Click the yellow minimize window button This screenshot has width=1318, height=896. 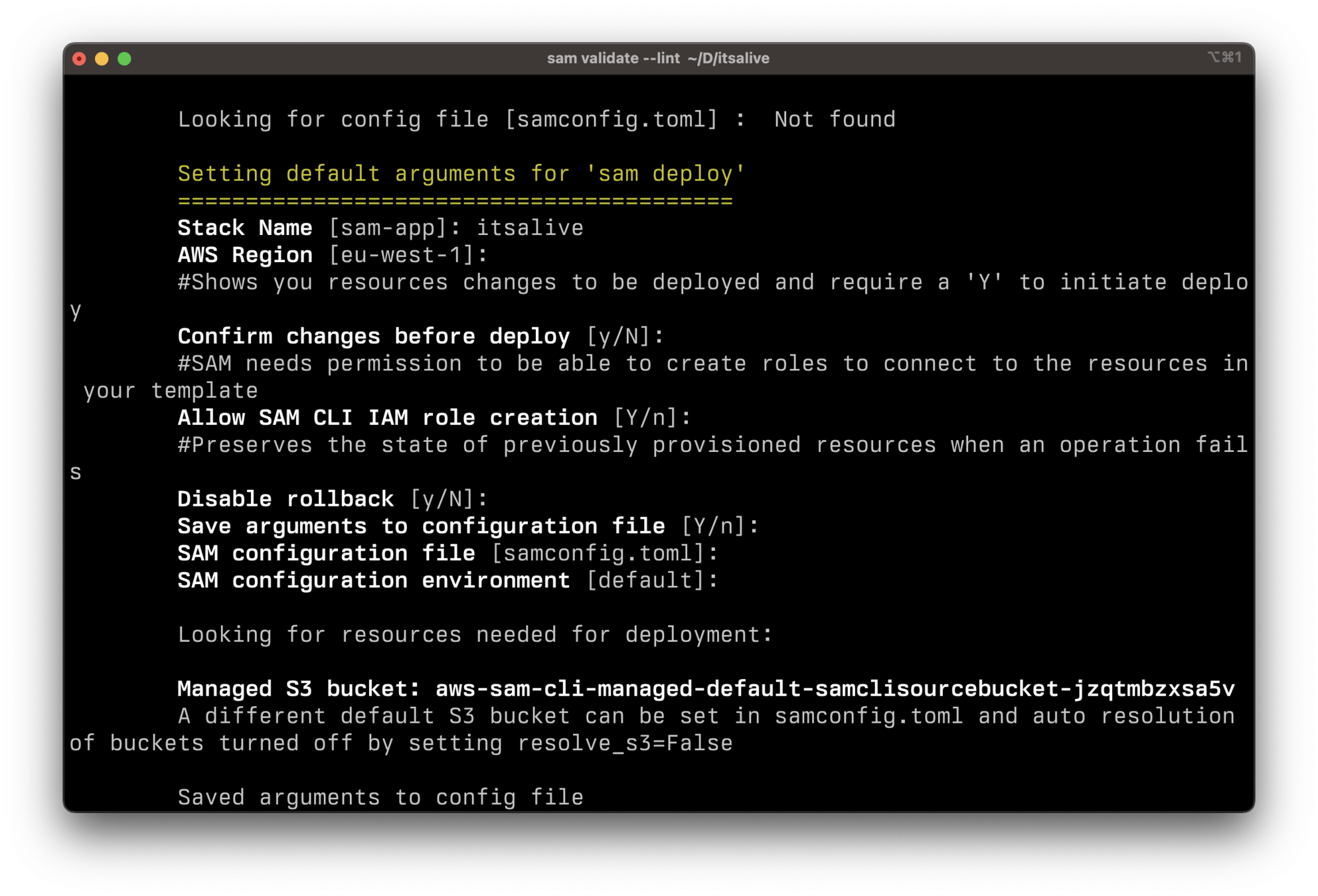tap(102, 59)
